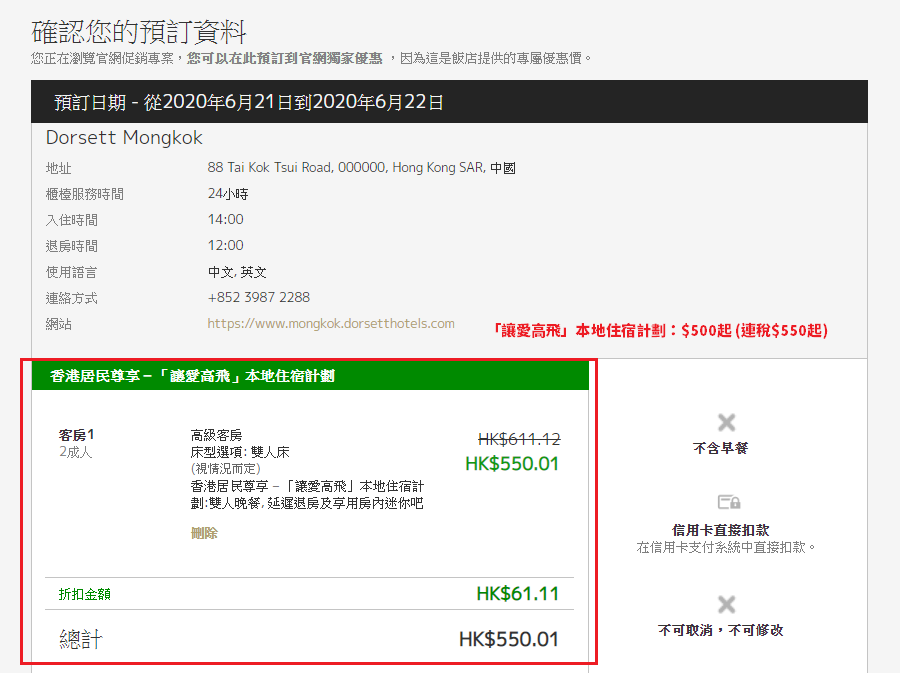Screen dimensions: 900x673
Task: Click the total amount HK$550.01 beside 總計
Action: tap(509, 639)
